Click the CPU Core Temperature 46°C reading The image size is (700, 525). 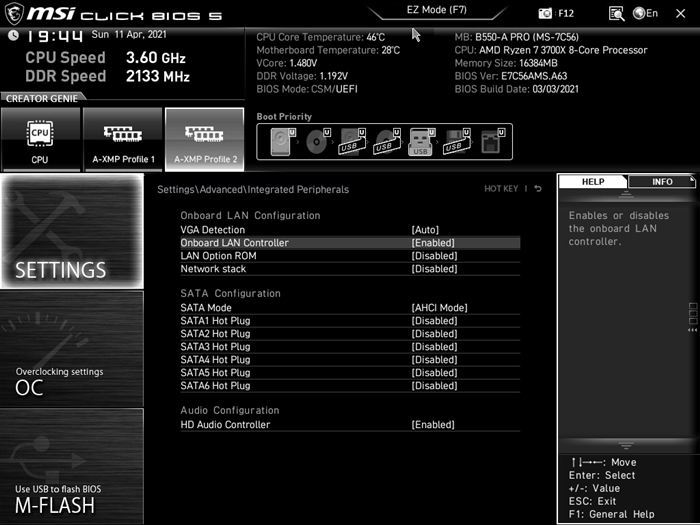320,37
